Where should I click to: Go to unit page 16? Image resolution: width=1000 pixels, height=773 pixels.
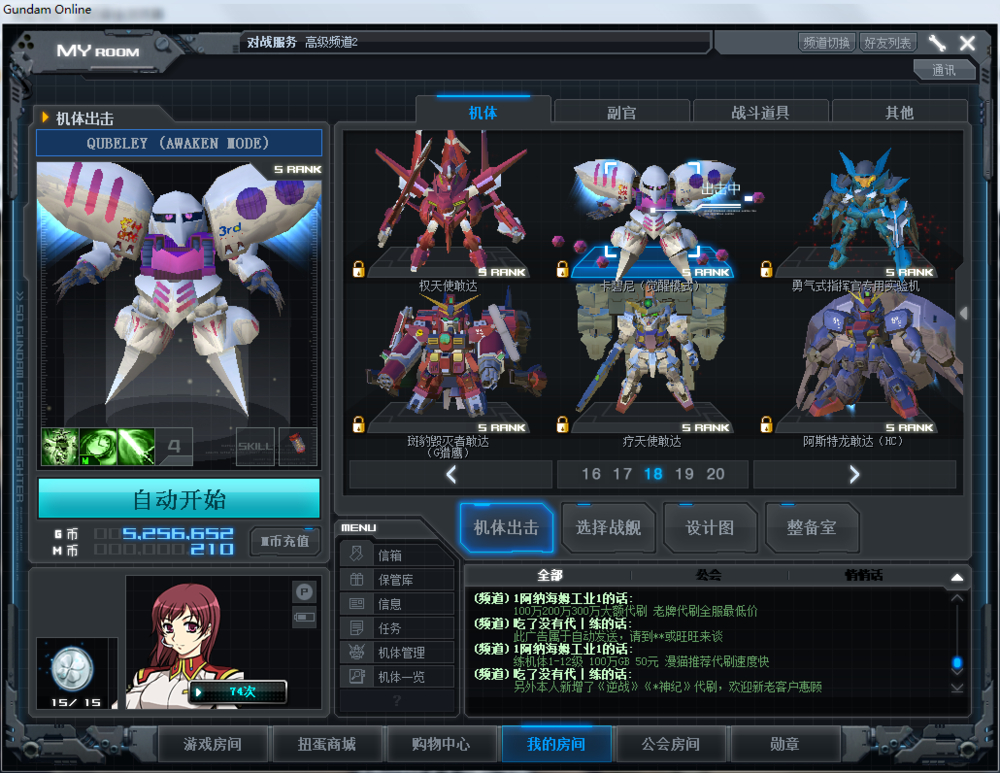click(x=591, y=474)
